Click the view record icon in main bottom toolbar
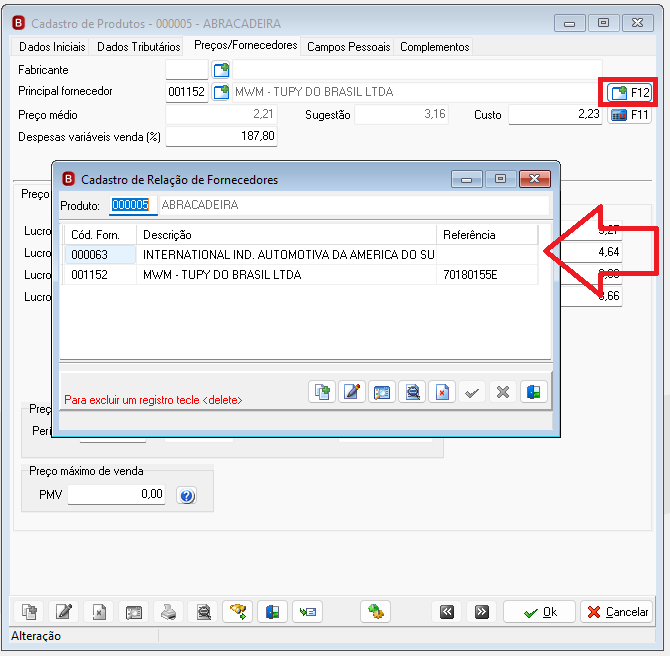The image size is (670, 656). 134,612
